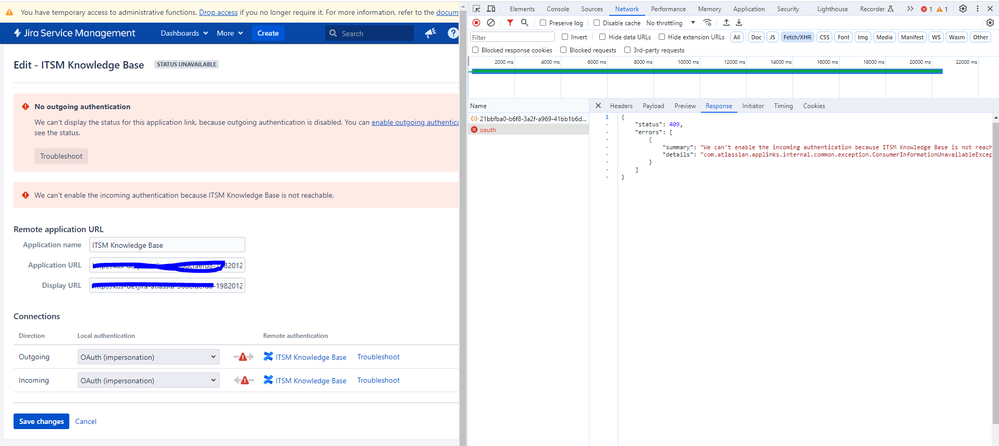Click enable outgoing authentication link

click(415, 122)
